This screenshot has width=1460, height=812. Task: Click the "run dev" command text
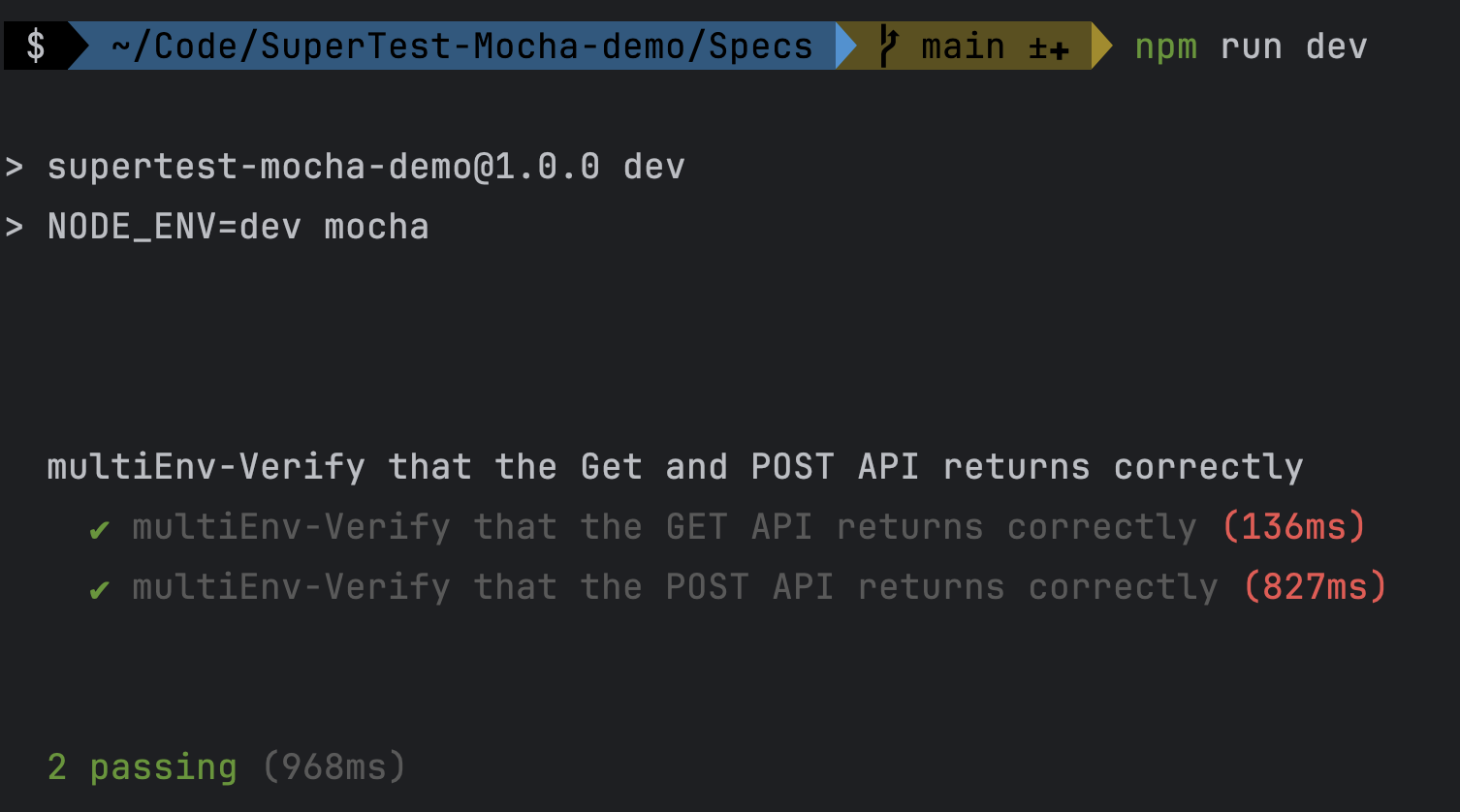1293,46
